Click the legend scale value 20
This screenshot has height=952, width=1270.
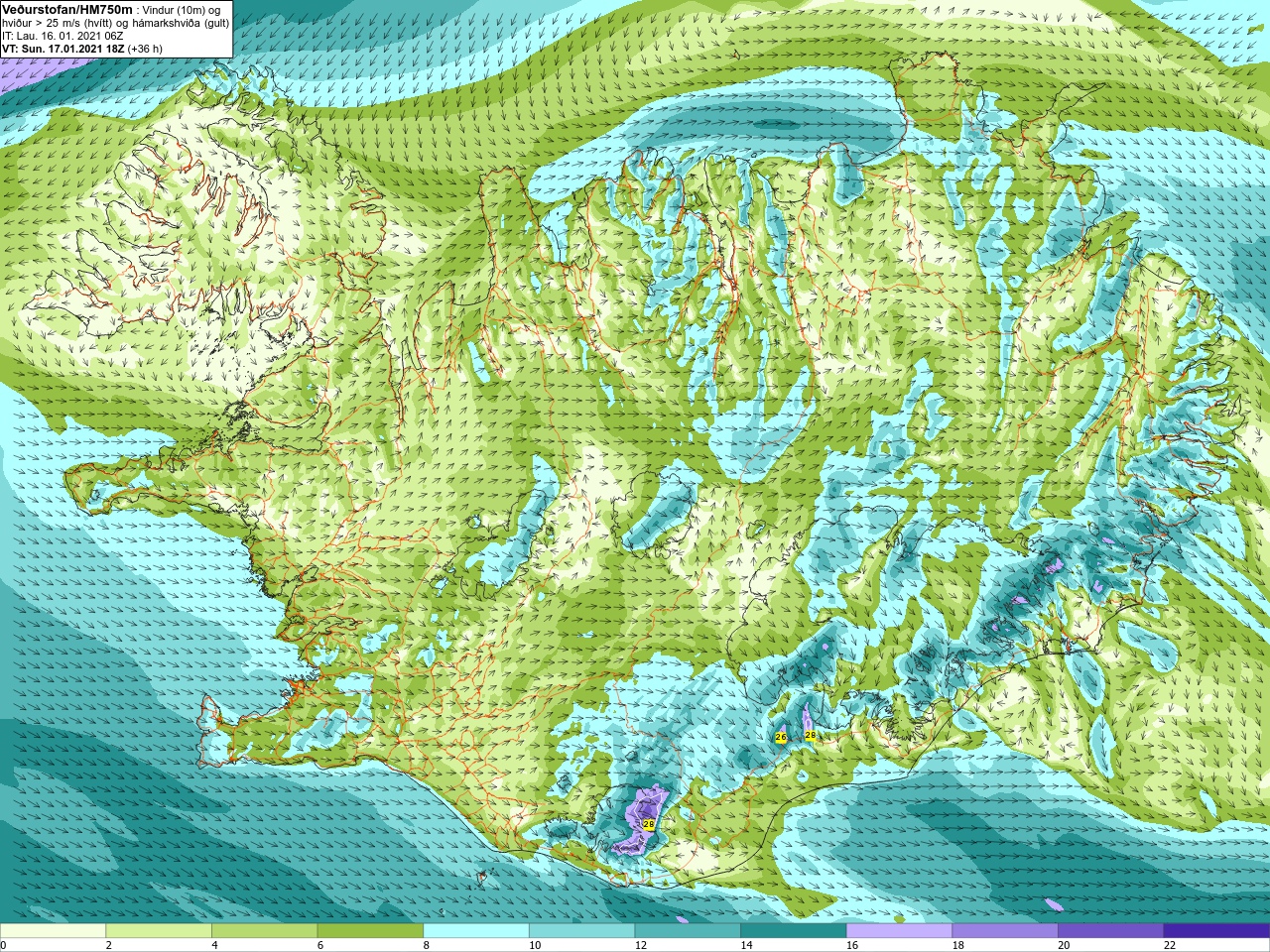tap(1064, 945)
